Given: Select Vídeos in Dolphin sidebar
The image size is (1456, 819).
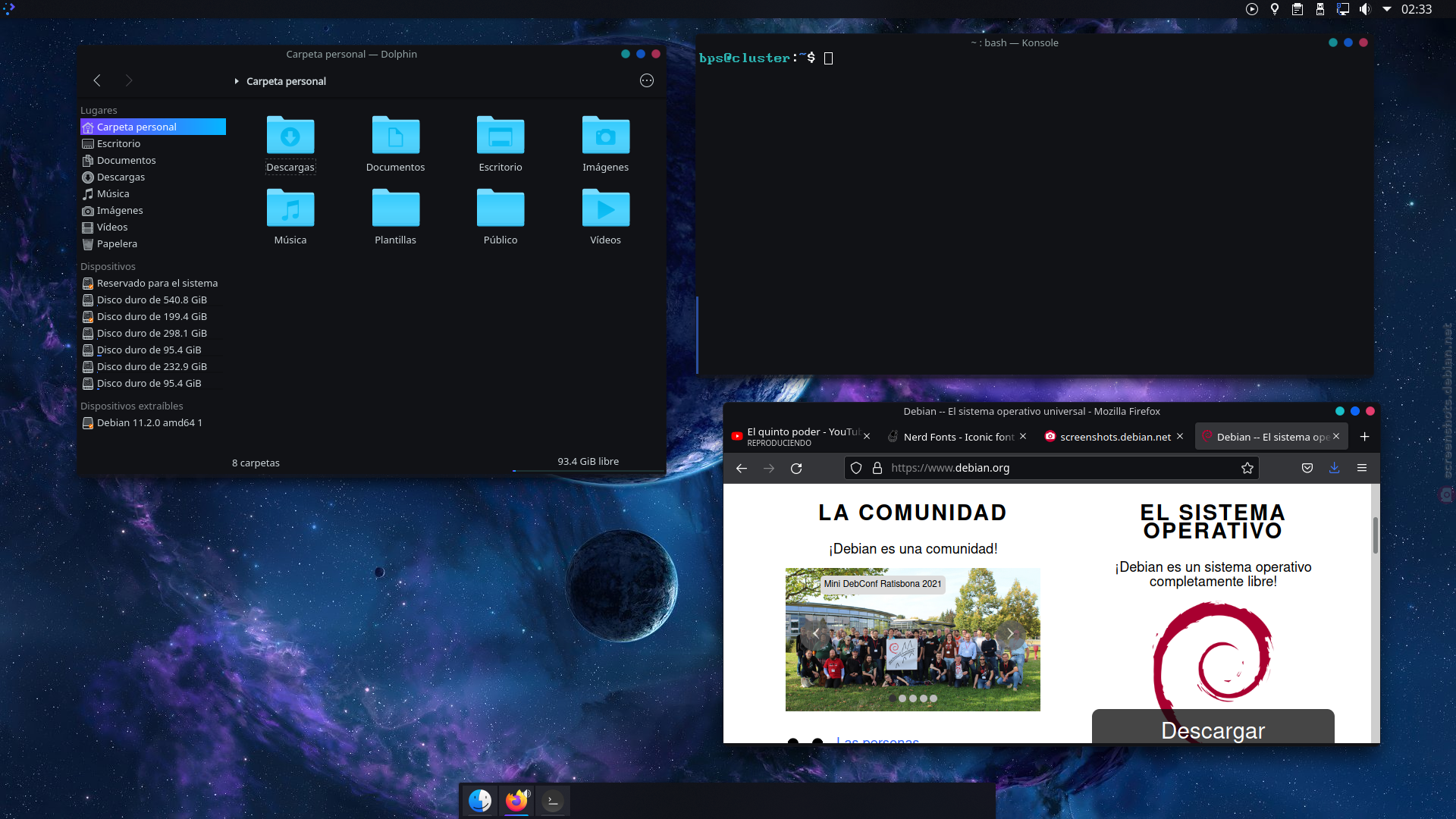Looking at the screenshot, I should coord(153,227).
